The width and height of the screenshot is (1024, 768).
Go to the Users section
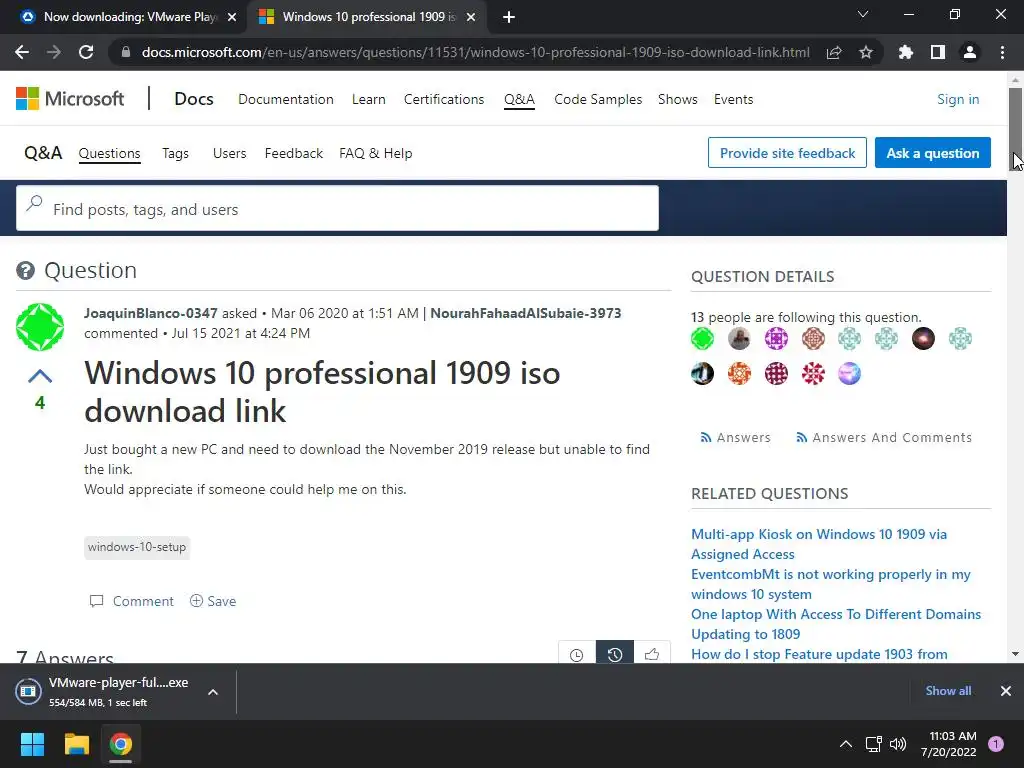[229, 153]
